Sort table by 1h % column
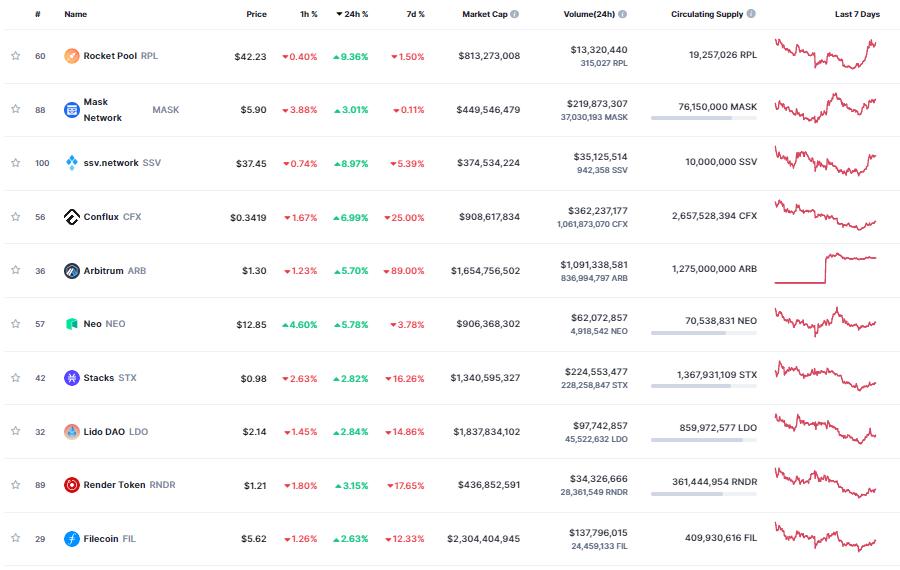Viewport: 900px width, 570px height. [309, 14]
